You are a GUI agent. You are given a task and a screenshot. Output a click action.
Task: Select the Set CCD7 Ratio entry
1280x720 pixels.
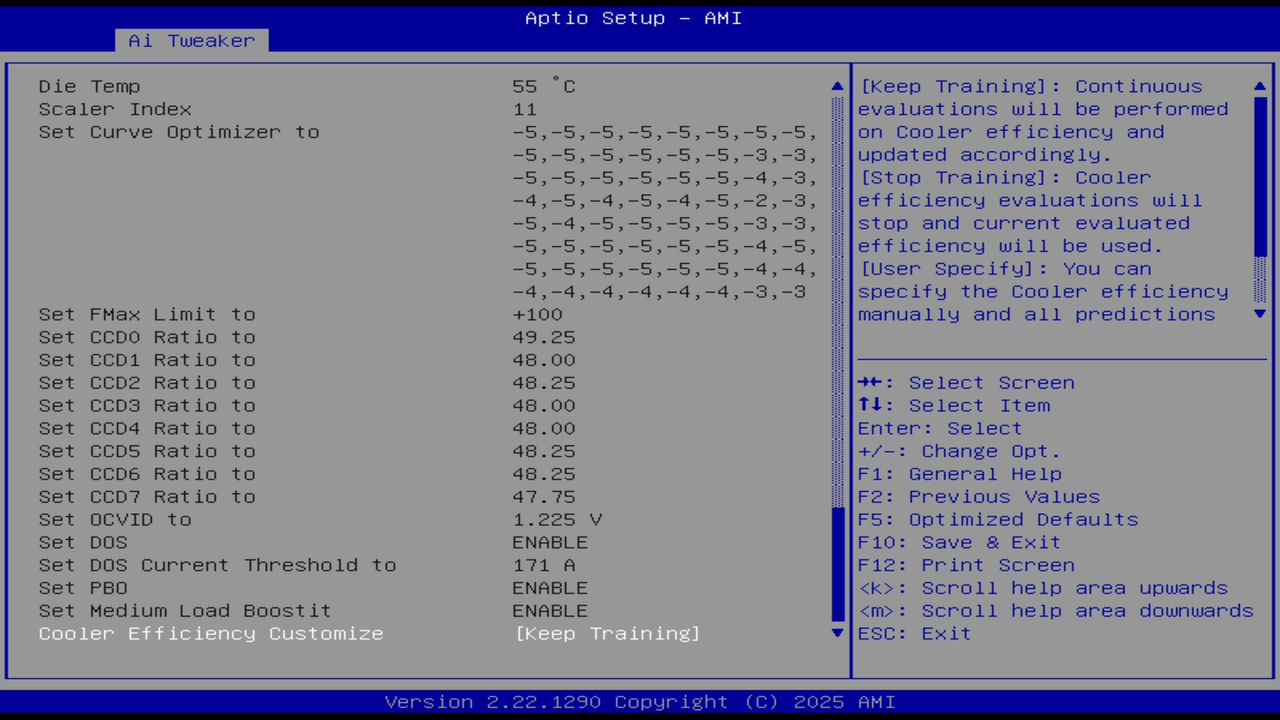147,497
